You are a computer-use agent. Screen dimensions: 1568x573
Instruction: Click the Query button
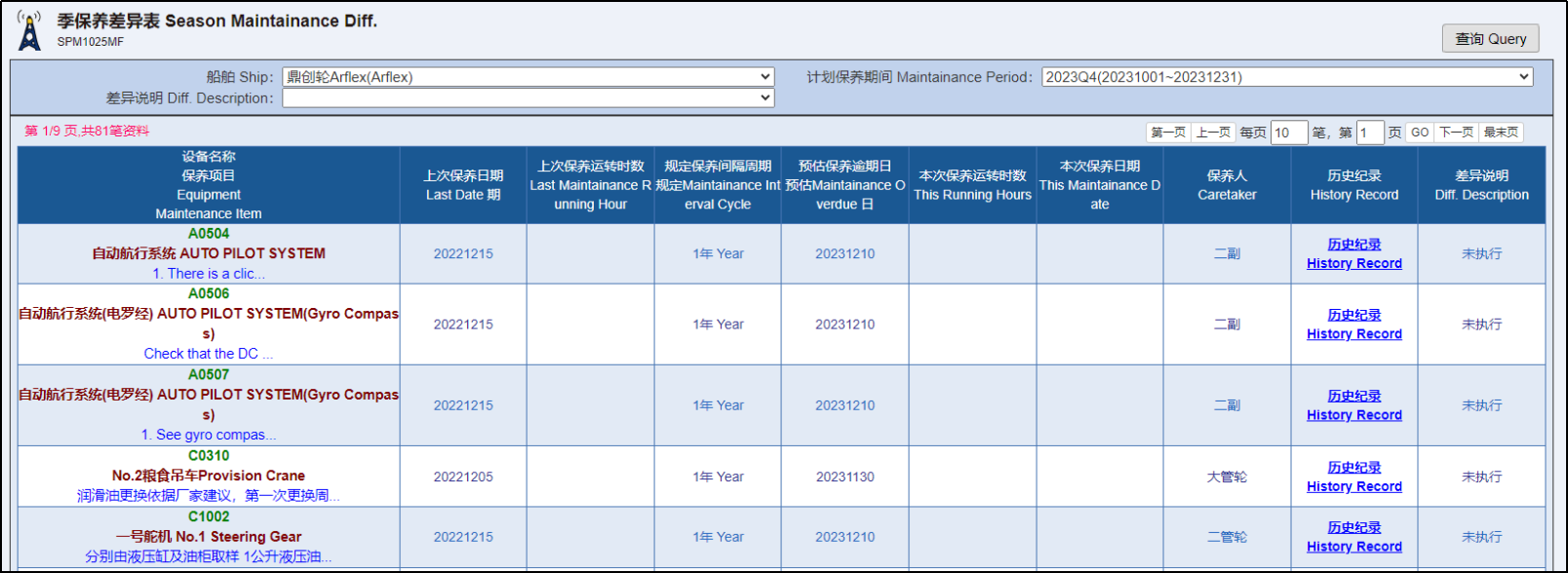point(1490,39)
